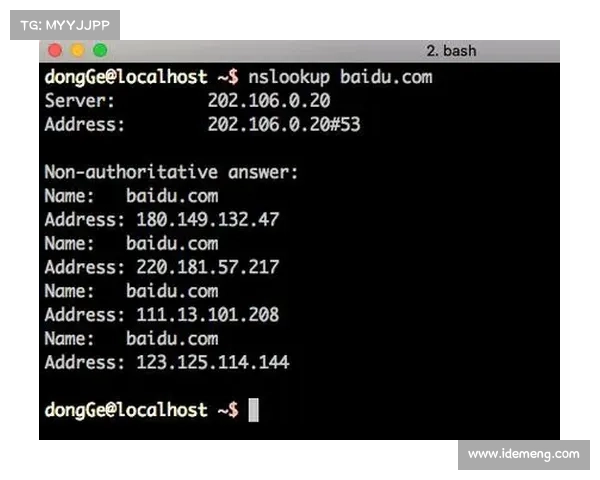The width and height of the screenshot is (600, 480).
Task: Click the '2. bash' window title
Action: (451, 51)
